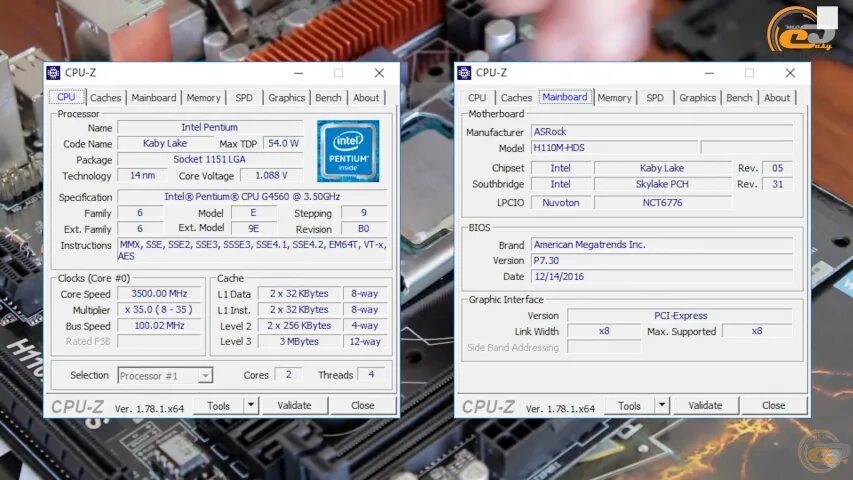Click the Tools button in left CPU-Z window
This screenshot has height=480, width=853.
point(219,406)
